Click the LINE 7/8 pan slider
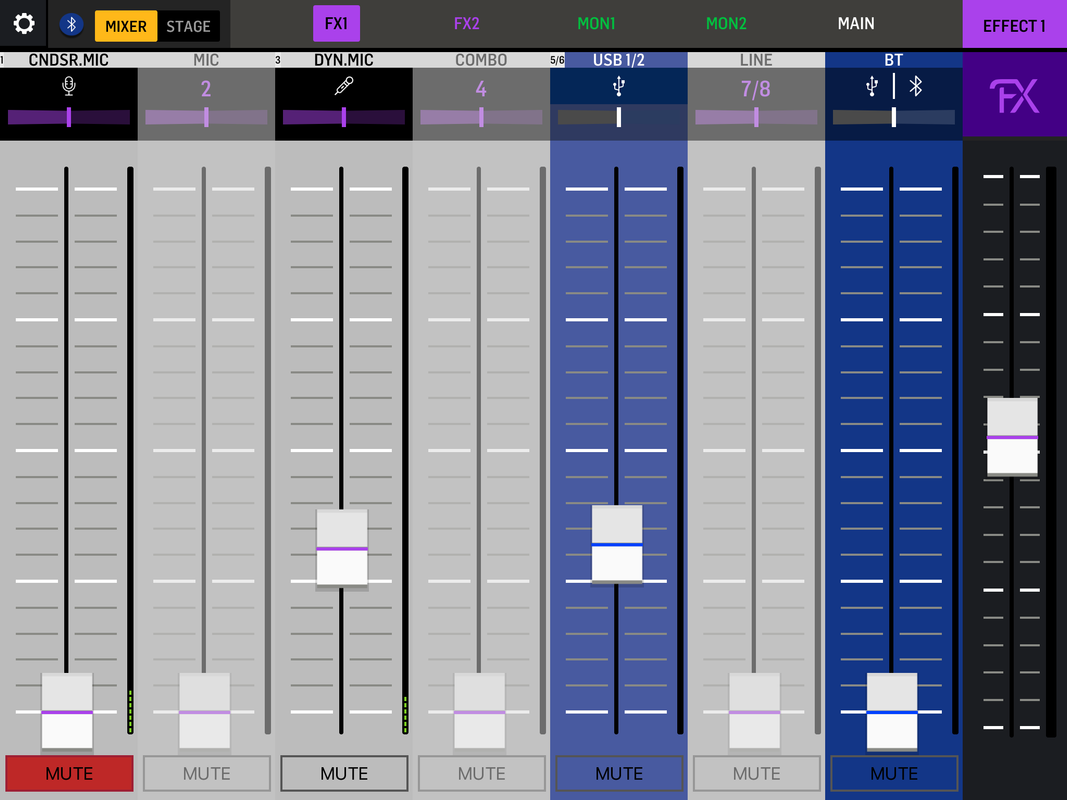This screenshot has height=800, width=1067. tap(756, 117)
